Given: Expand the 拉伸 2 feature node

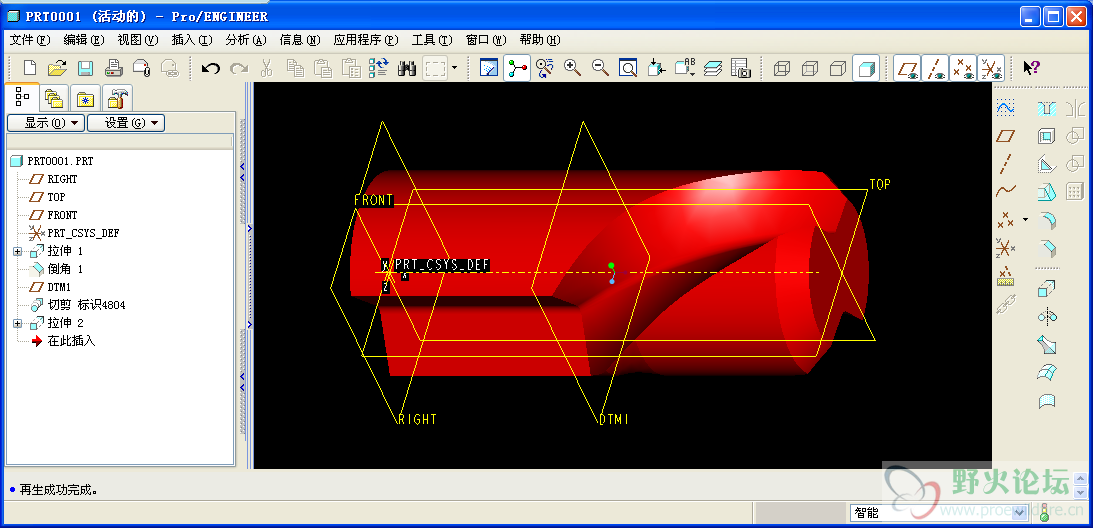Looking at the screenshot, I should (18, 324).
